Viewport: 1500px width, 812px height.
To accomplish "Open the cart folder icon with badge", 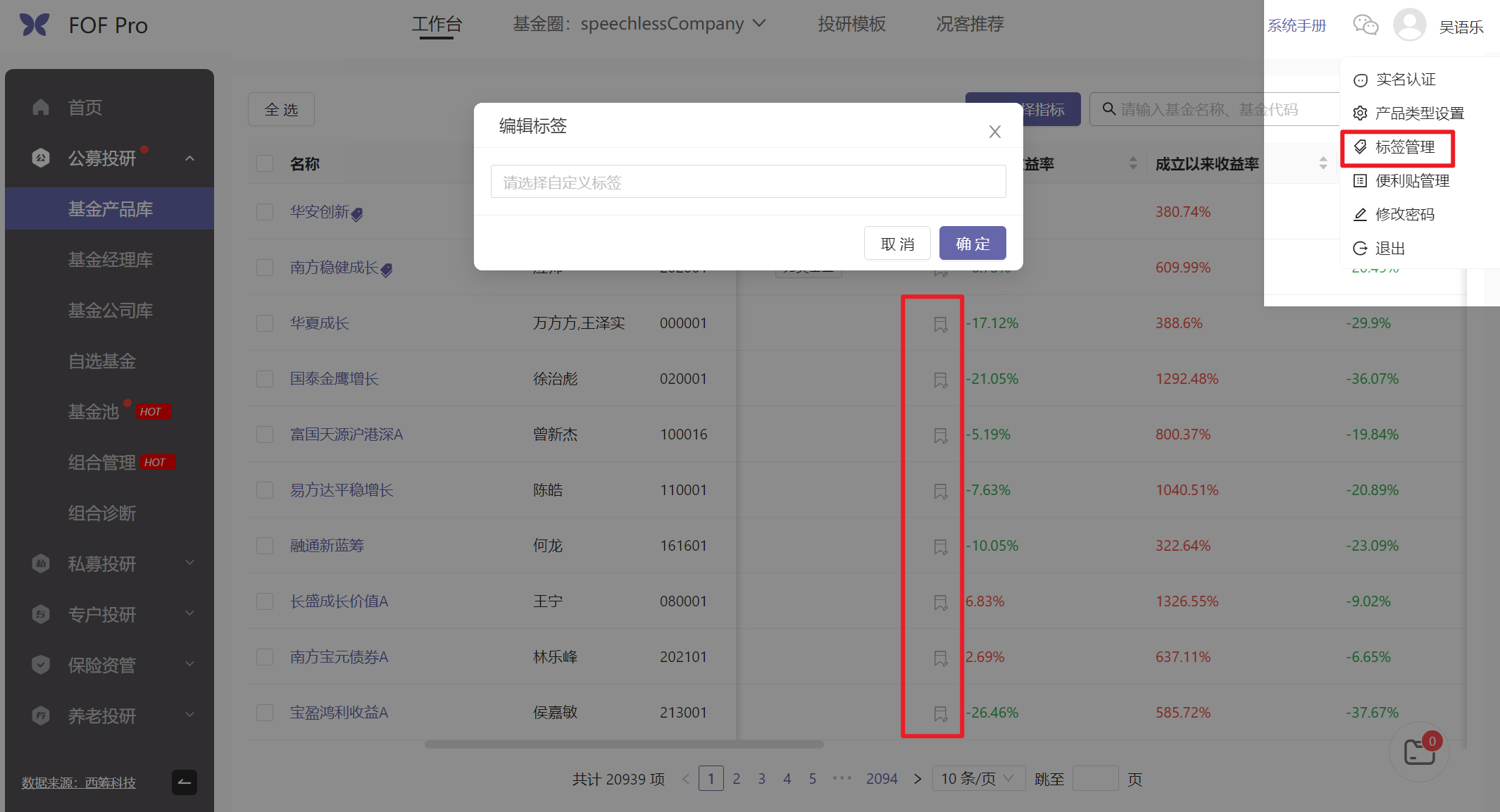I will point(1419,751).
